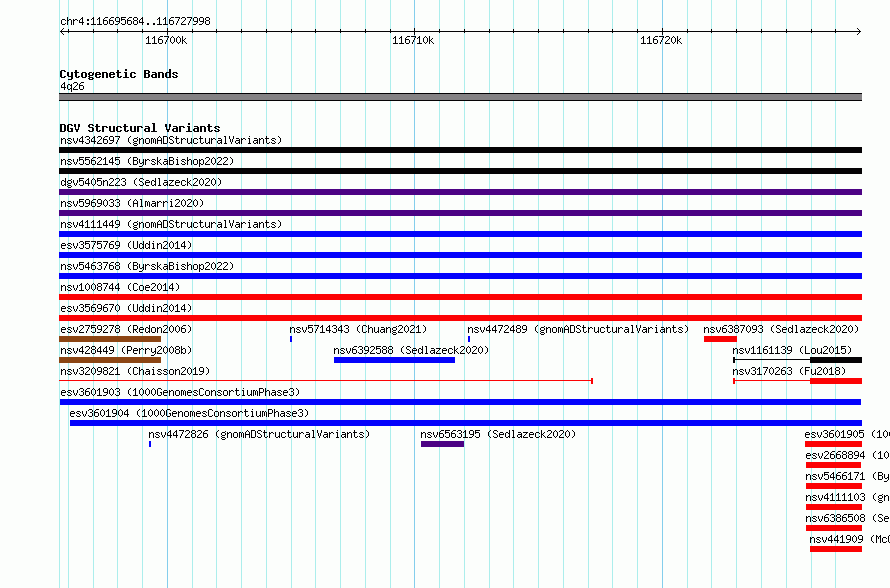890x588 pixels.
Task: Click the 116700k ruler tick label
Action: (x=166, y=40)
